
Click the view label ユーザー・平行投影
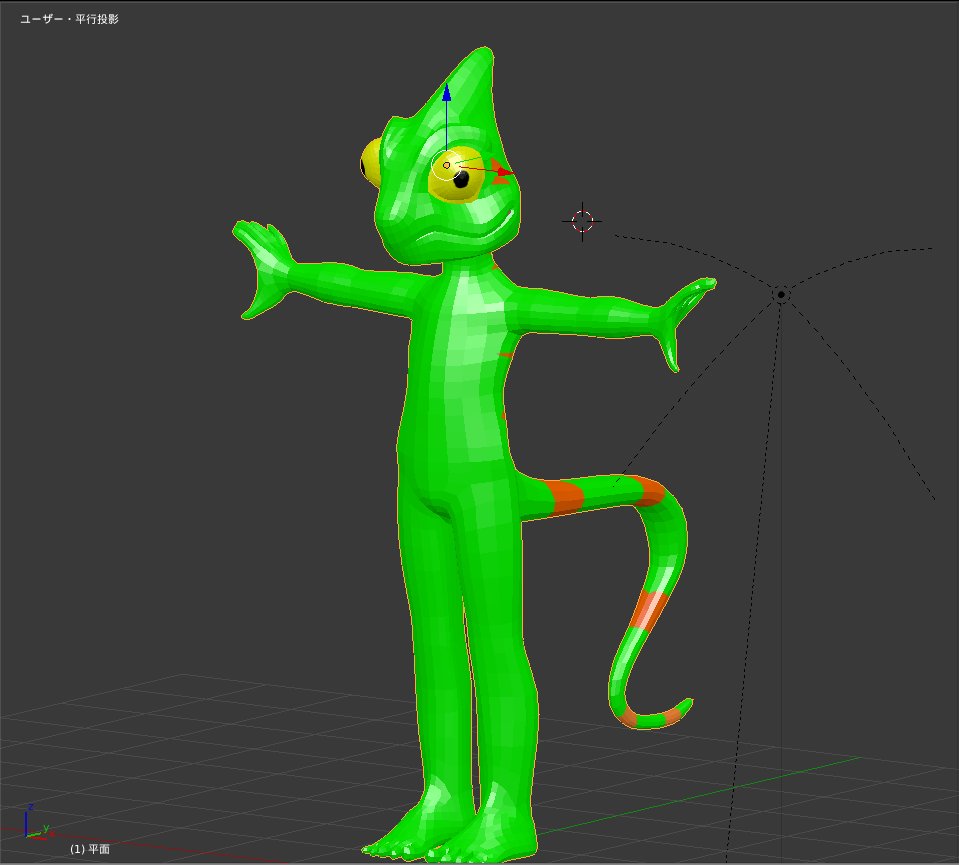69,19
